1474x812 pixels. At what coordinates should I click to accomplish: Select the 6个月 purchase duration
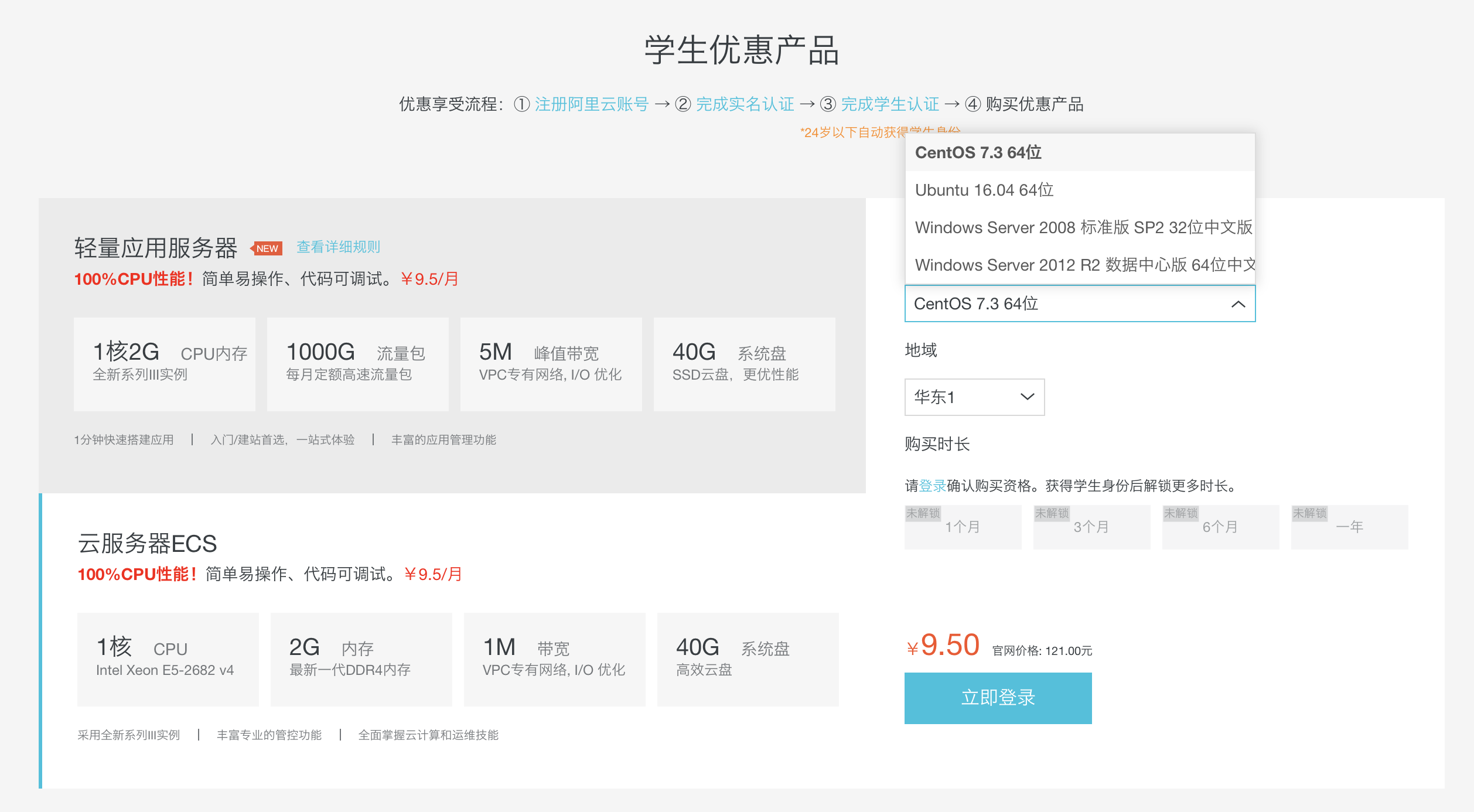(x=1220, y=526)
